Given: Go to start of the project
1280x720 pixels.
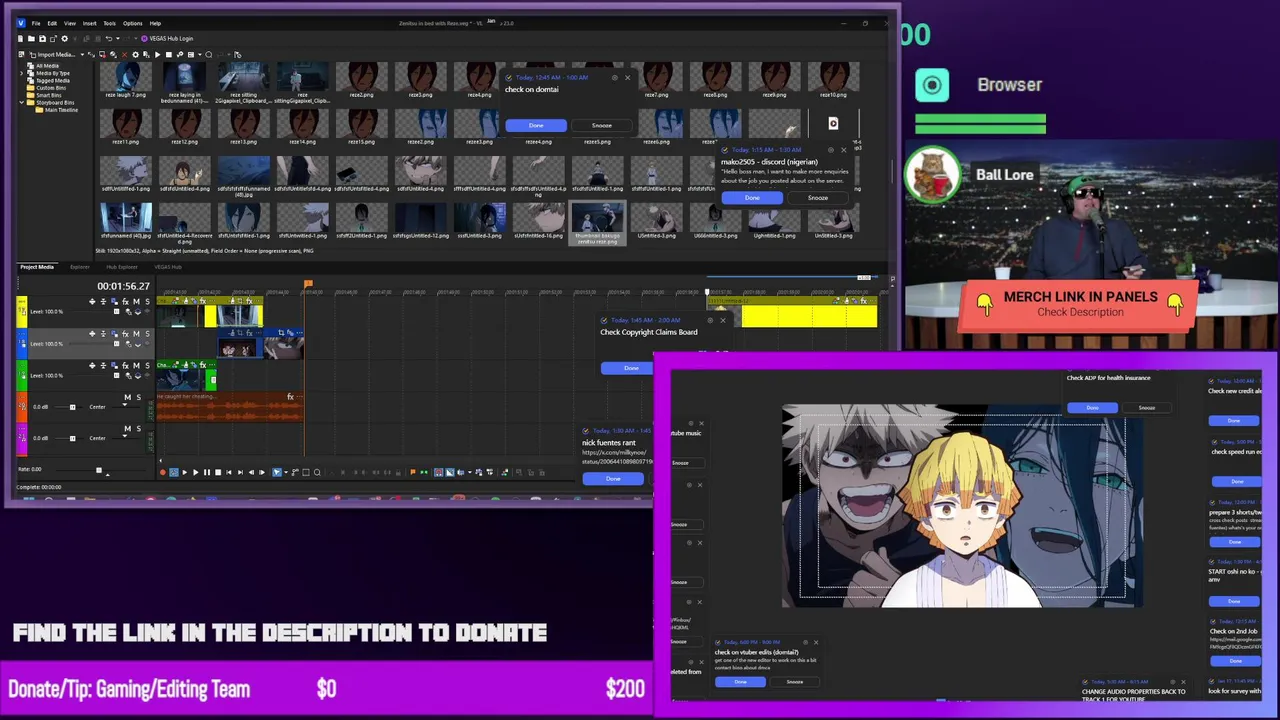Looking at the screenshot, I should click(x=229, y=472).
